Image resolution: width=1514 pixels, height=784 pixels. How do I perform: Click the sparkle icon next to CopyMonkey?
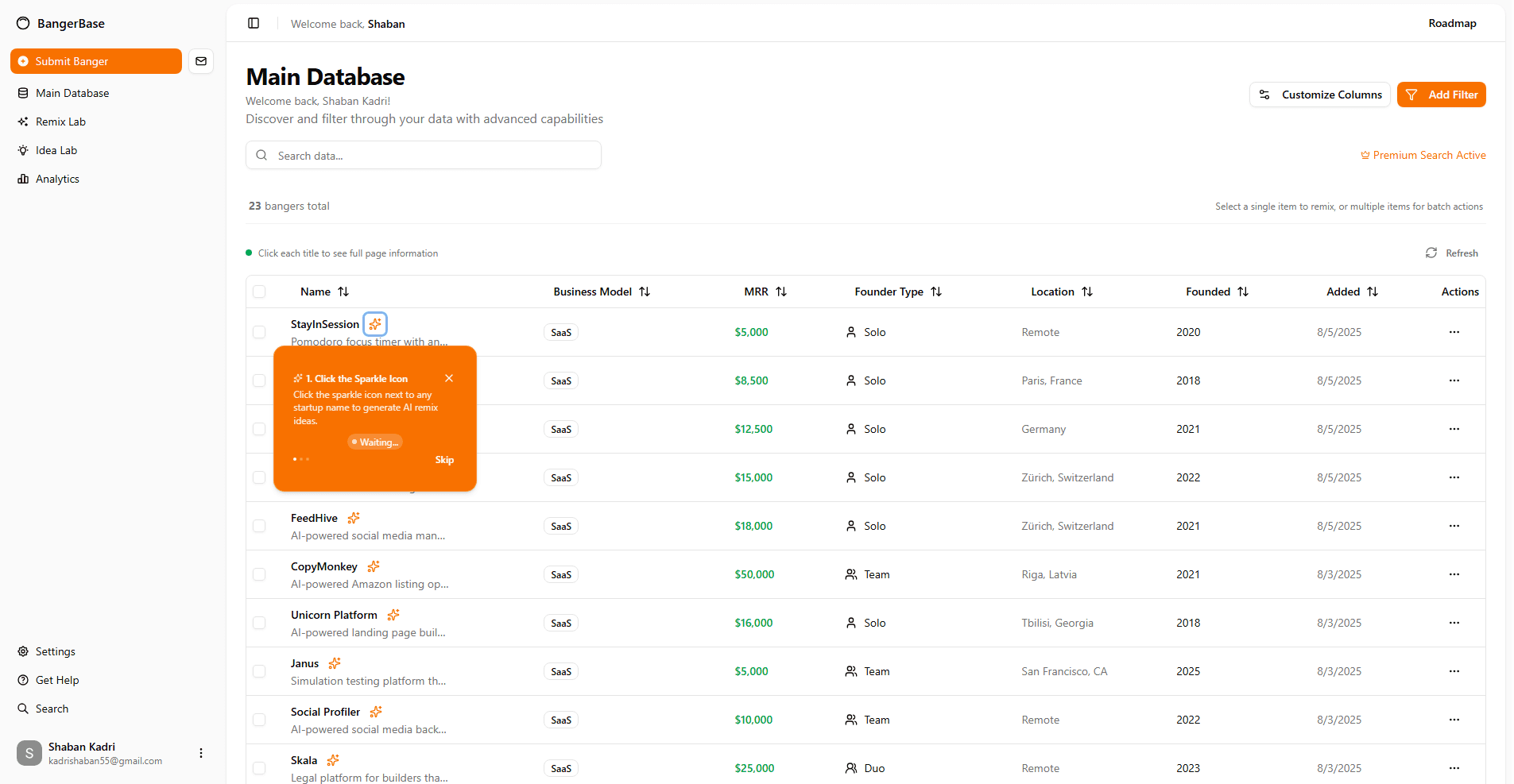[x=374, y=566]
